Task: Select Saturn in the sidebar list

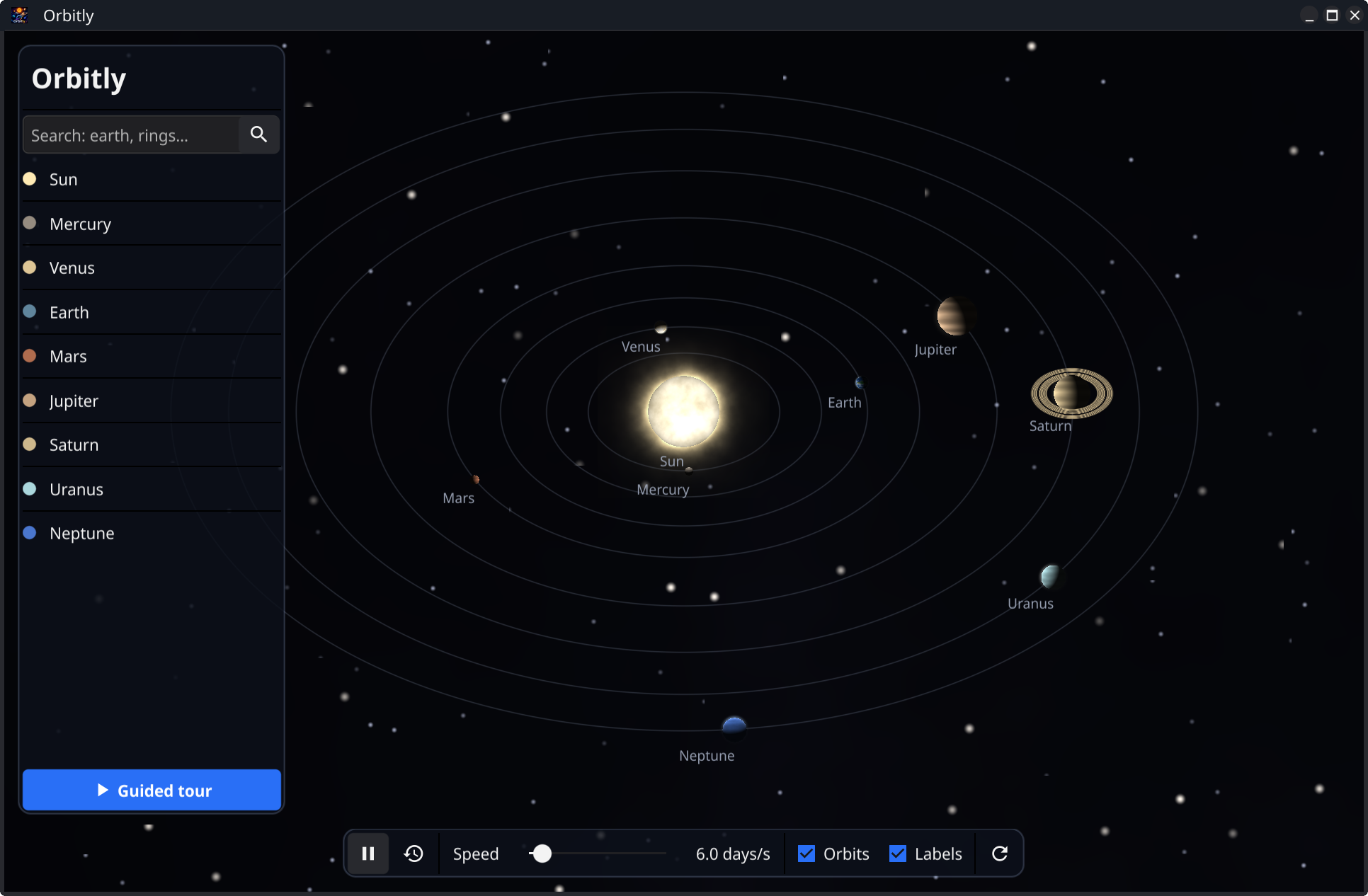Action: tap(152, 444)
